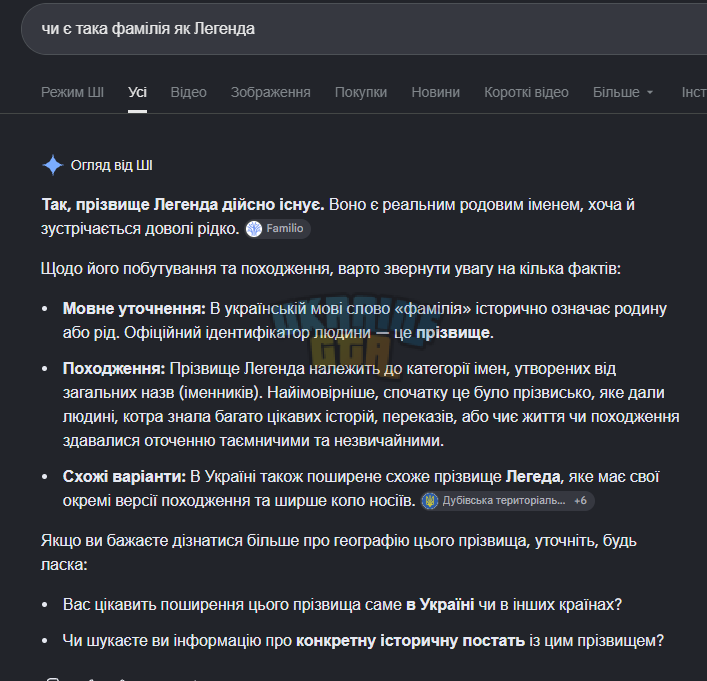
Task: Click 'конкретну історичну постать' bold text
Action: (x=410, y=640)
